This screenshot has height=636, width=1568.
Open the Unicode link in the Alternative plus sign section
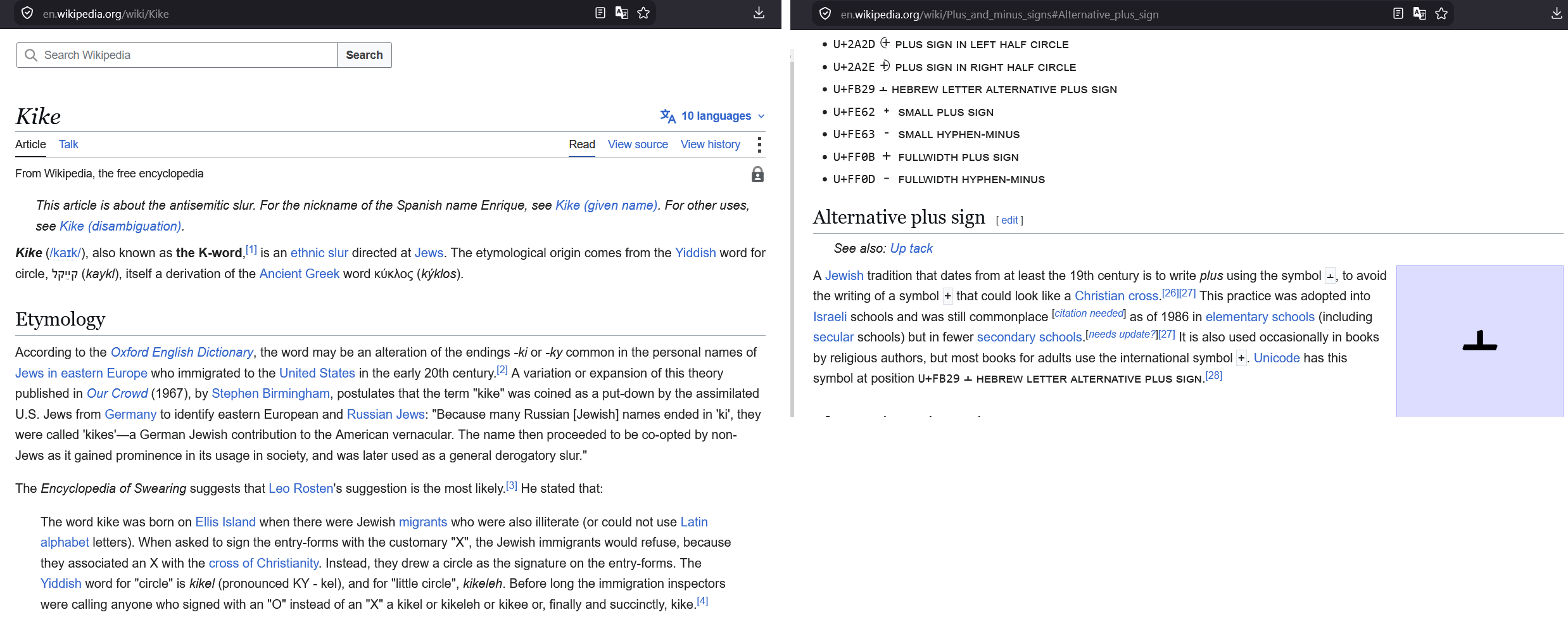1277,358
